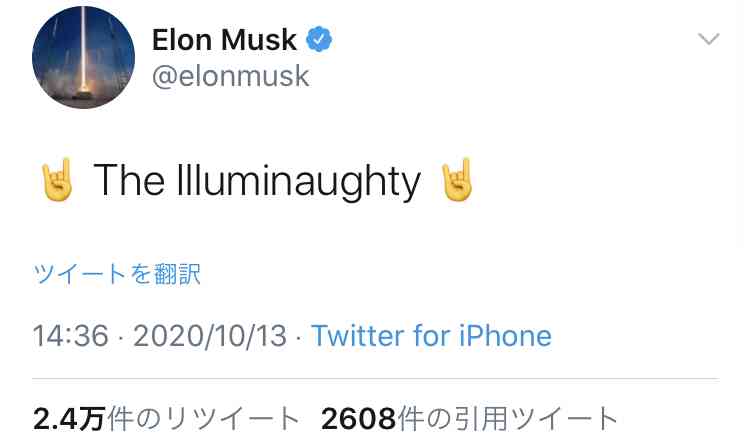Viewport: 750px width, 446px height.
Task: Click the 2.4万 retweet count
Action: 68,419
